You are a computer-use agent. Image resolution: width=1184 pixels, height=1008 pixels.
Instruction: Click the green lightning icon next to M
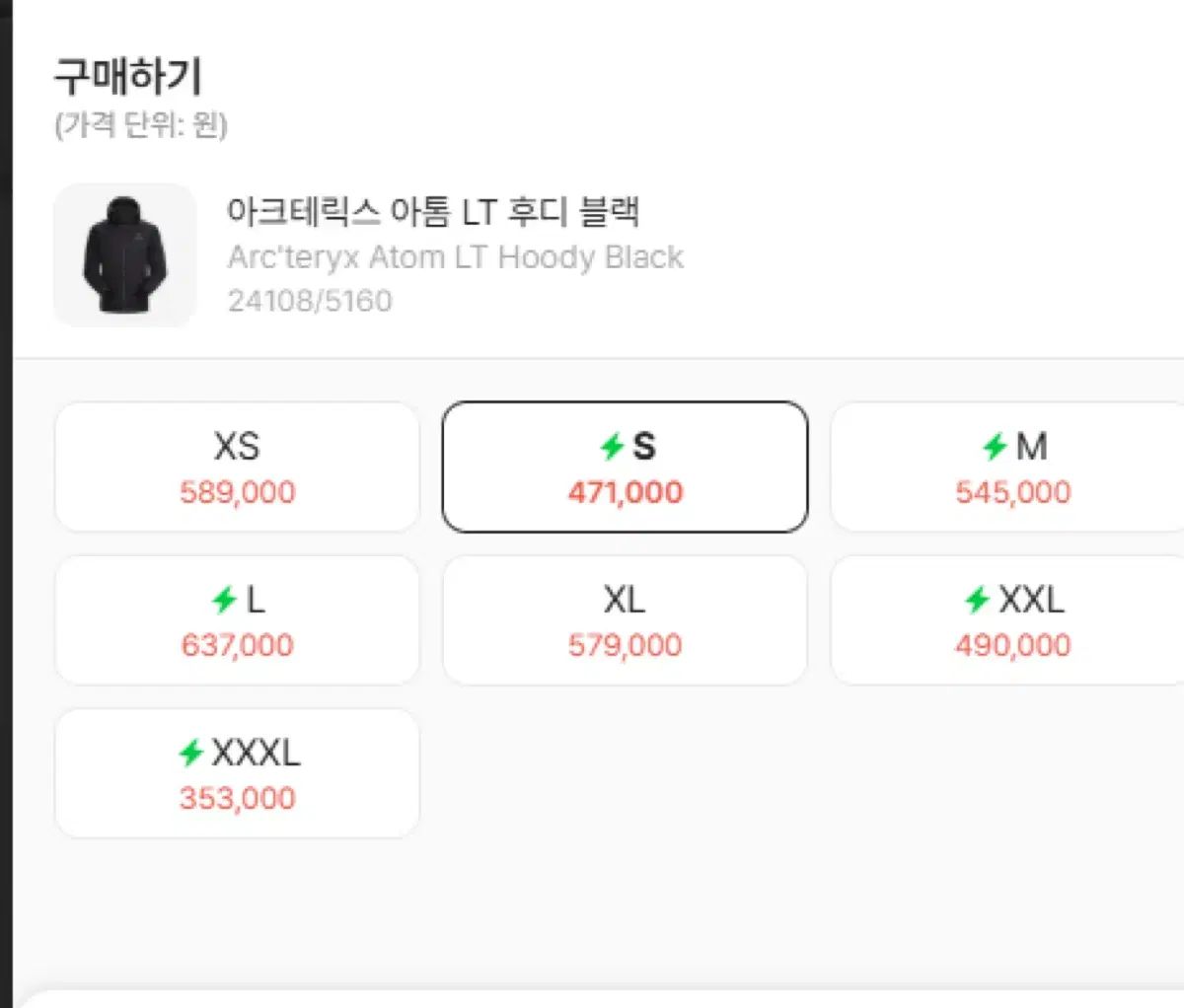click(995, 448)
